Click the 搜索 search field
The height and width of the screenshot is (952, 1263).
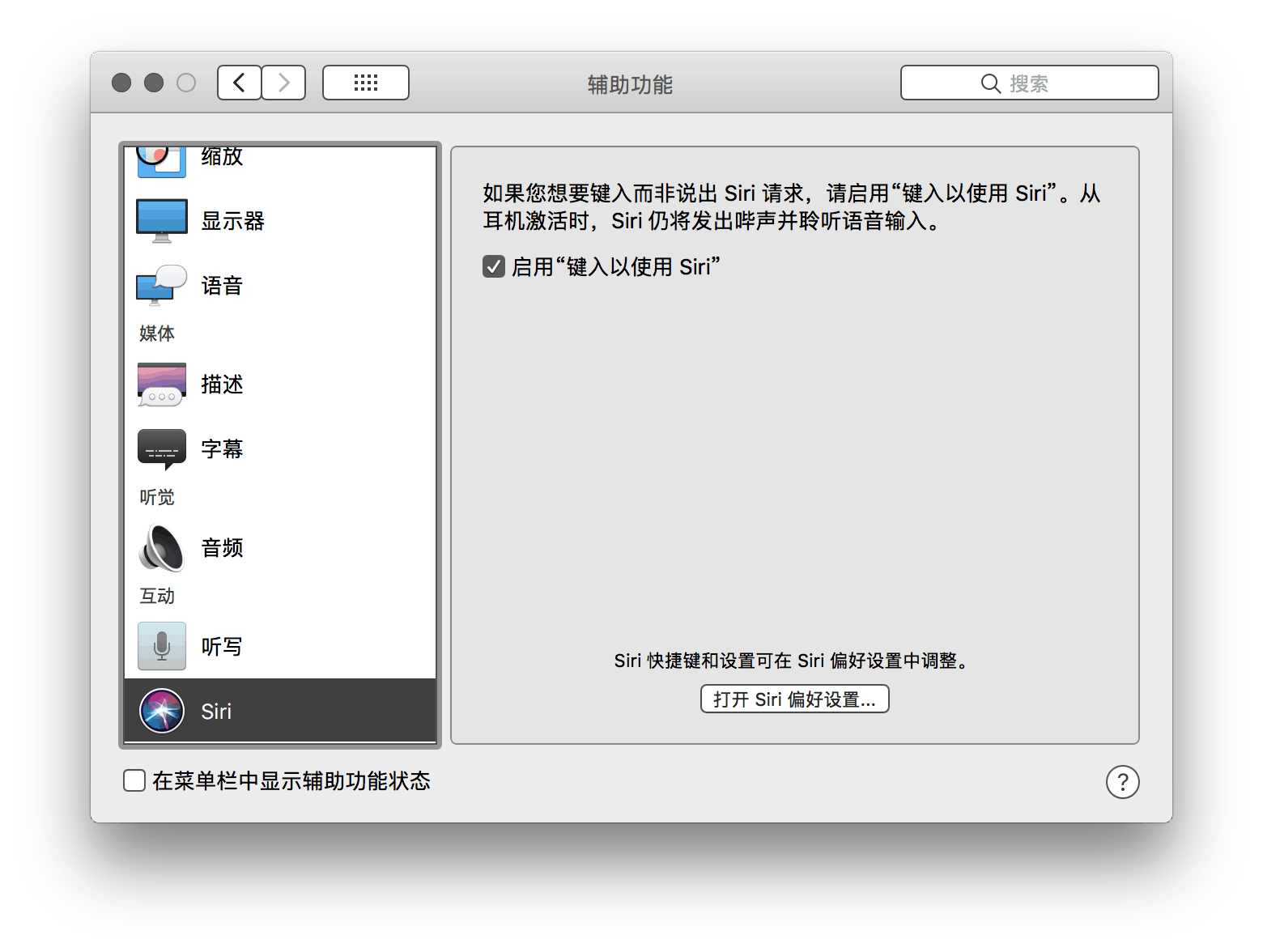[1029, 83]
